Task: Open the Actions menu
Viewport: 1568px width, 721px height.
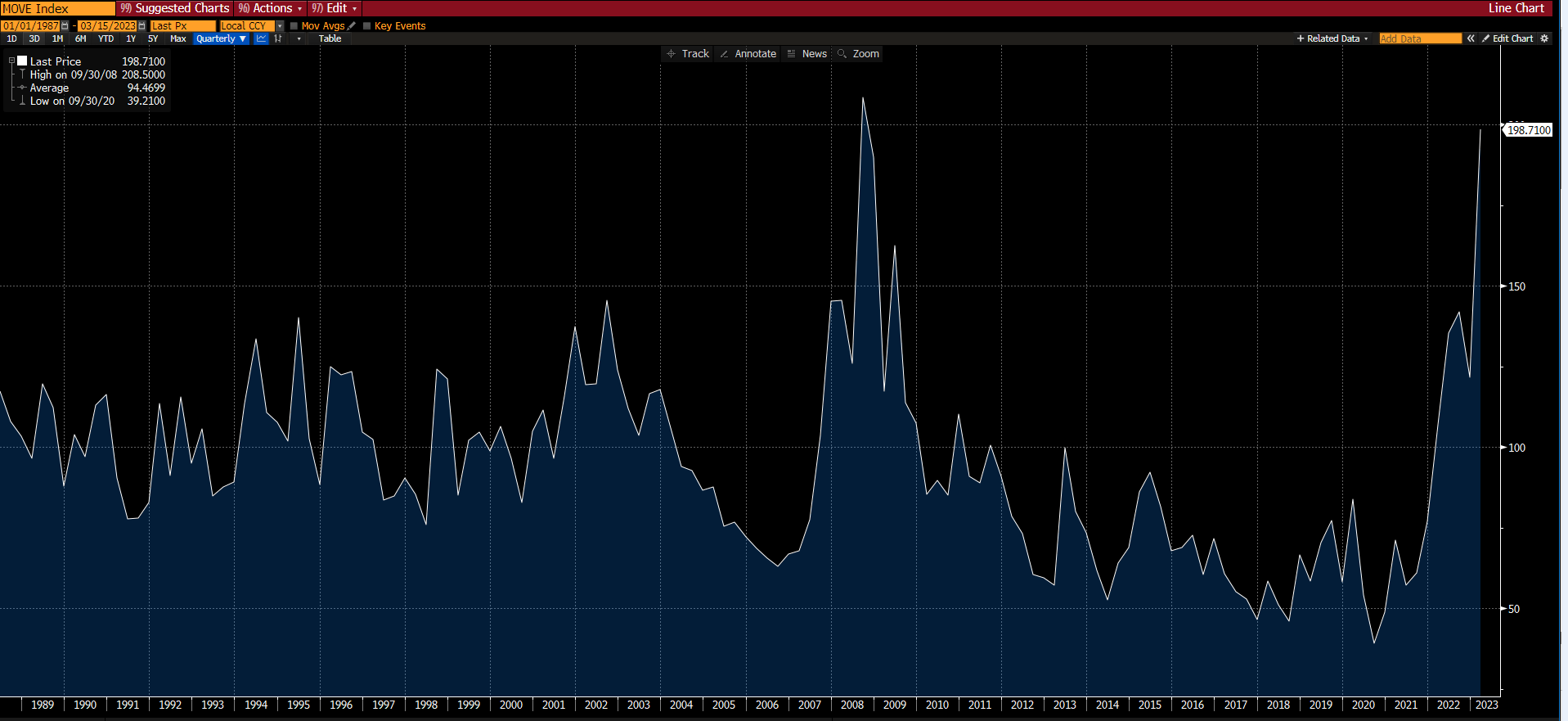Action: pos(271,8)
